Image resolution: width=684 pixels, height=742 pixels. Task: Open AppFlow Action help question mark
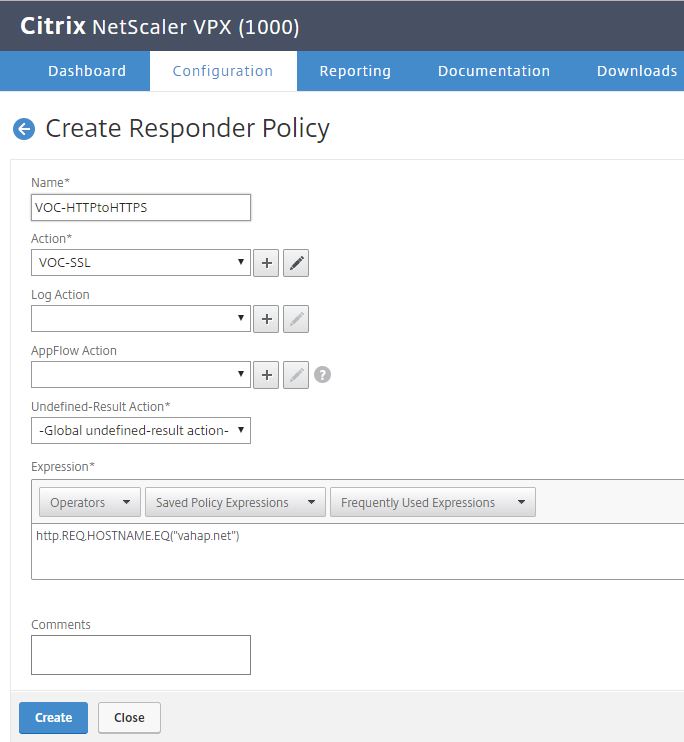pyautogui.click(x=322, y=375)
